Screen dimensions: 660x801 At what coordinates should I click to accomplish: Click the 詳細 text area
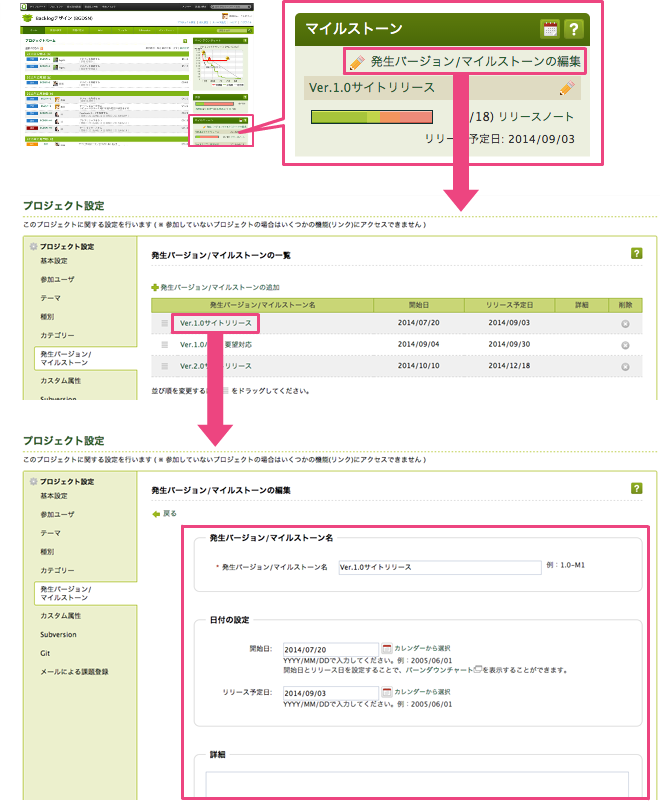(x=417, y=784)
